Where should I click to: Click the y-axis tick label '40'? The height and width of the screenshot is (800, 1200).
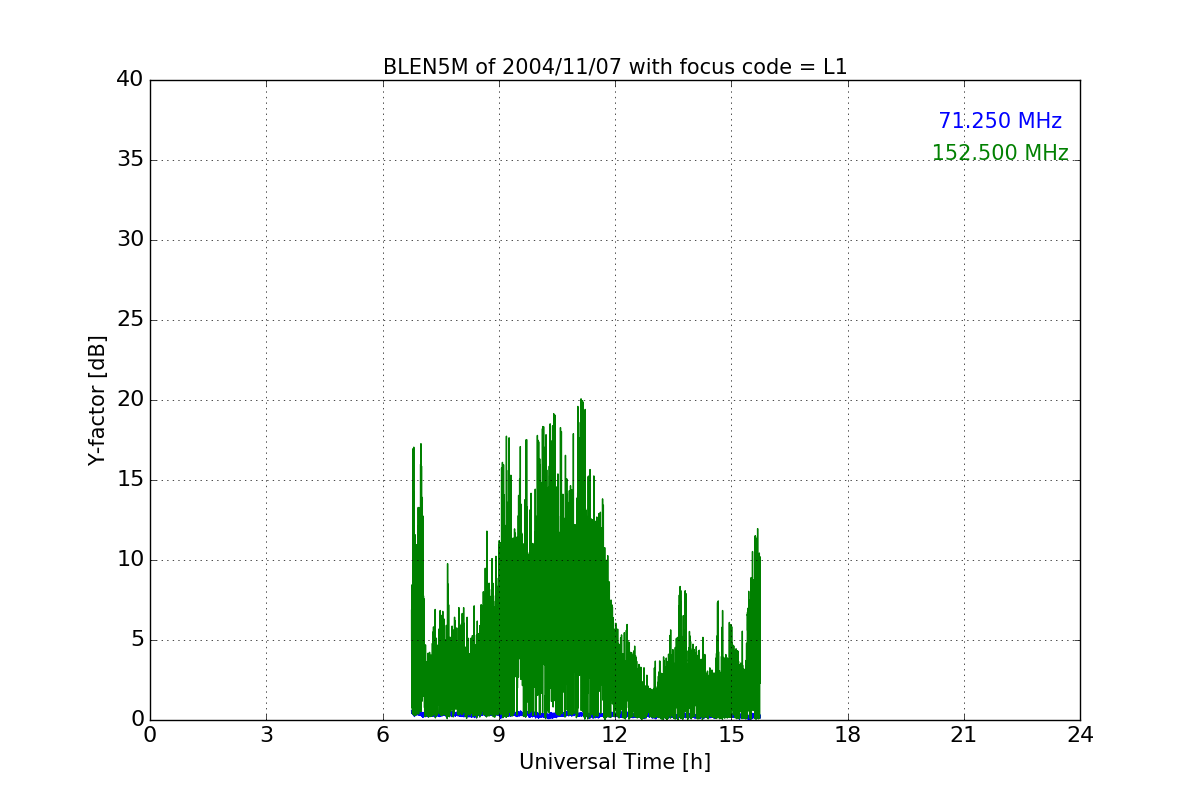[x=130, y=80]
